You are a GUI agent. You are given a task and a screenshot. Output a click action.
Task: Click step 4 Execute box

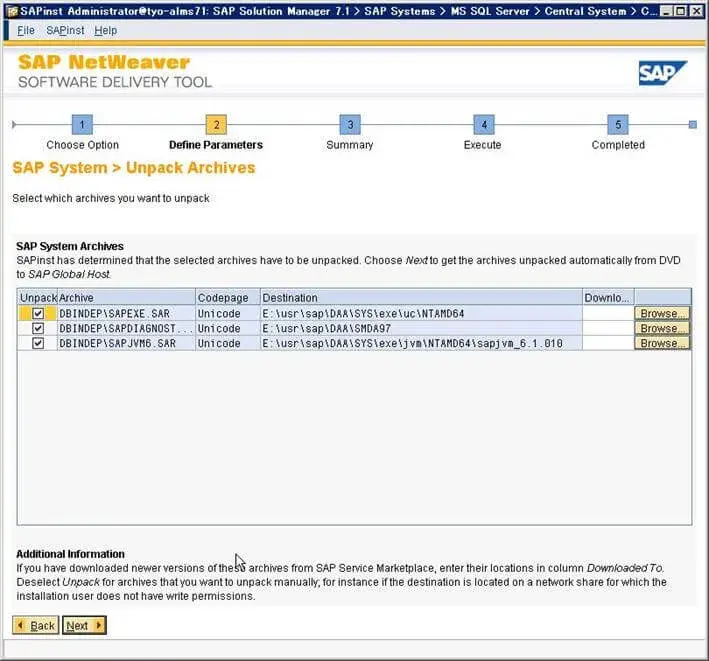(x=484, y=124)
